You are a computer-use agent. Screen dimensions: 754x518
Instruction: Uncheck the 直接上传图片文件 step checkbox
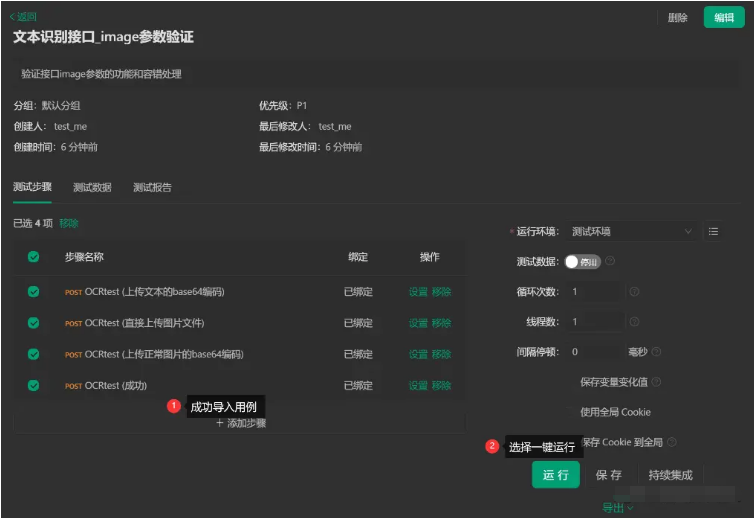pyautogui.click(x=33, y=323)
